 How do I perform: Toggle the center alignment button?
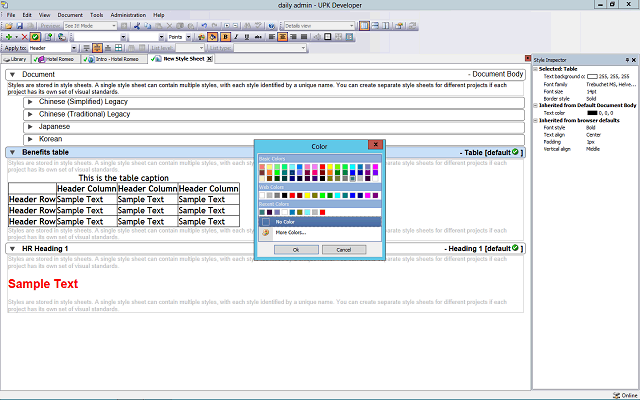pos(282,37)
